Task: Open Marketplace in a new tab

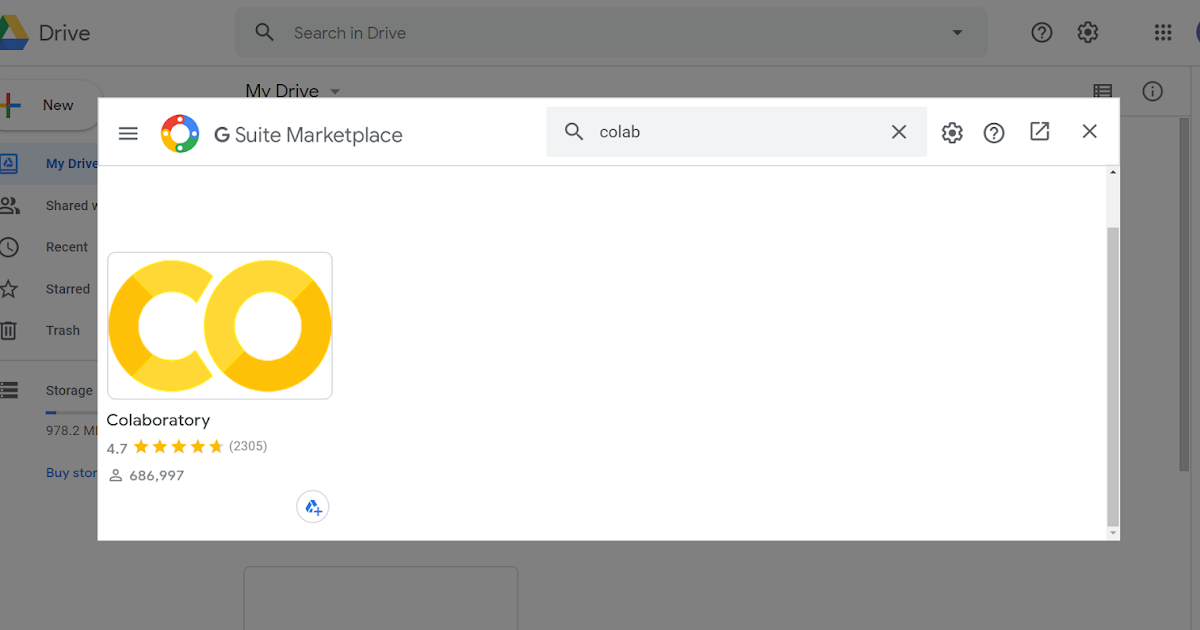Action: coord(1039,131)
